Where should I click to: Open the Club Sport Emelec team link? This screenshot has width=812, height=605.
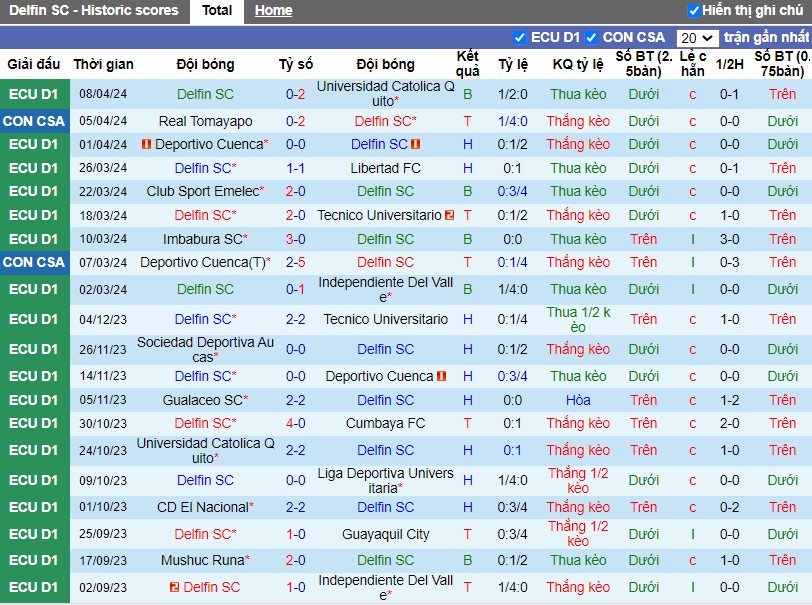[202, 191]
